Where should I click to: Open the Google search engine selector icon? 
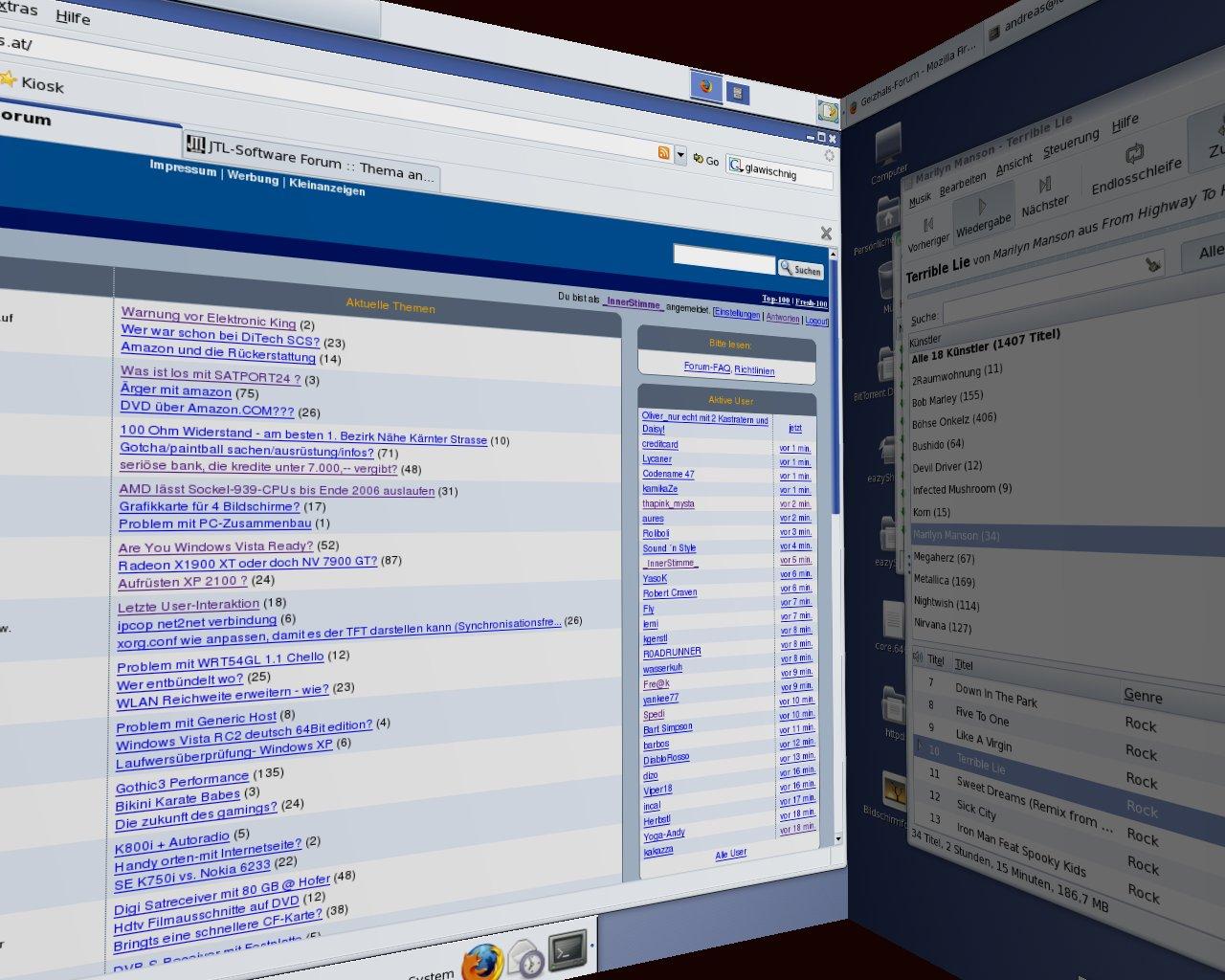tap(735, 166)
